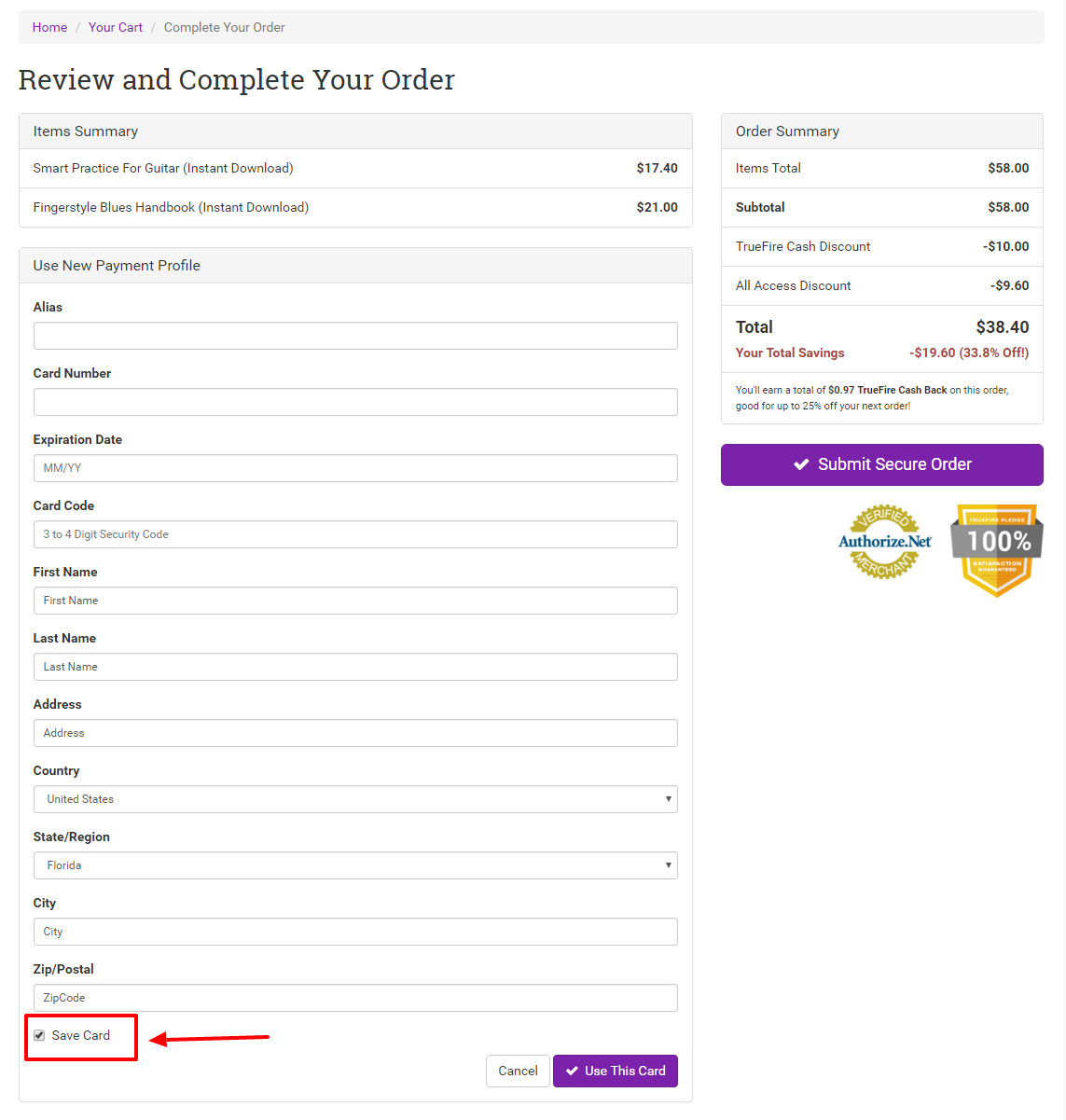1066x1120 pixels.
Task: Open the Country dropdown
Action: pyautogui.click(x=355, y=799)
